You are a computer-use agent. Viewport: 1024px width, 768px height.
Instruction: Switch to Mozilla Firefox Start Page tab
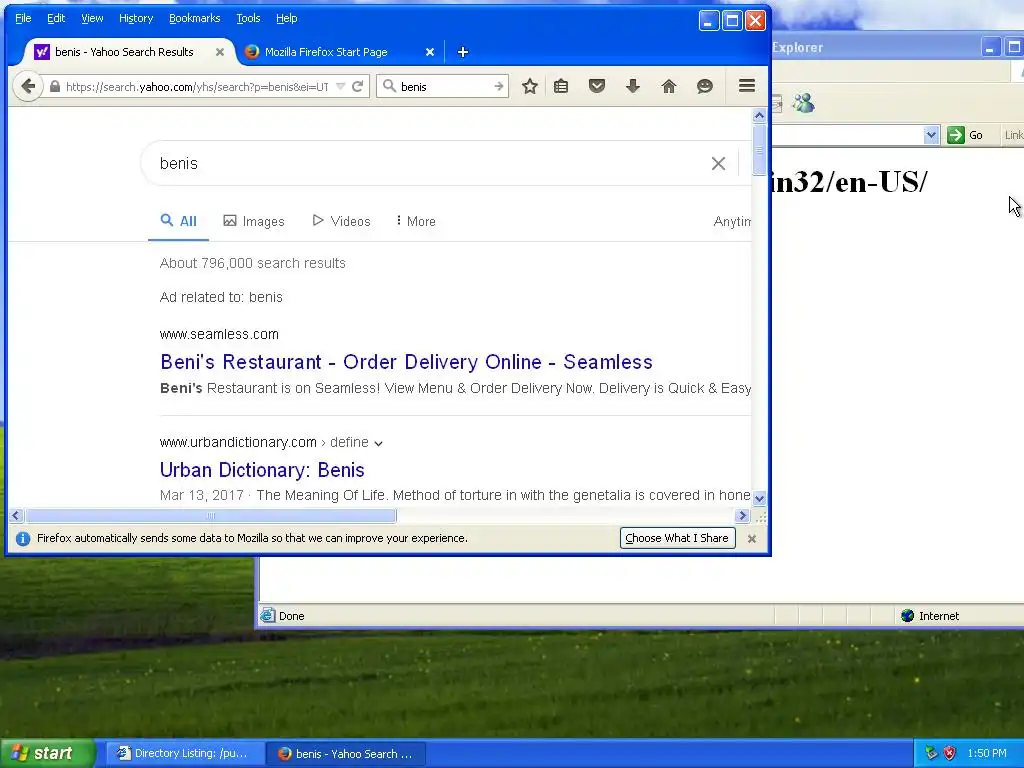click(x=327, y=52)
